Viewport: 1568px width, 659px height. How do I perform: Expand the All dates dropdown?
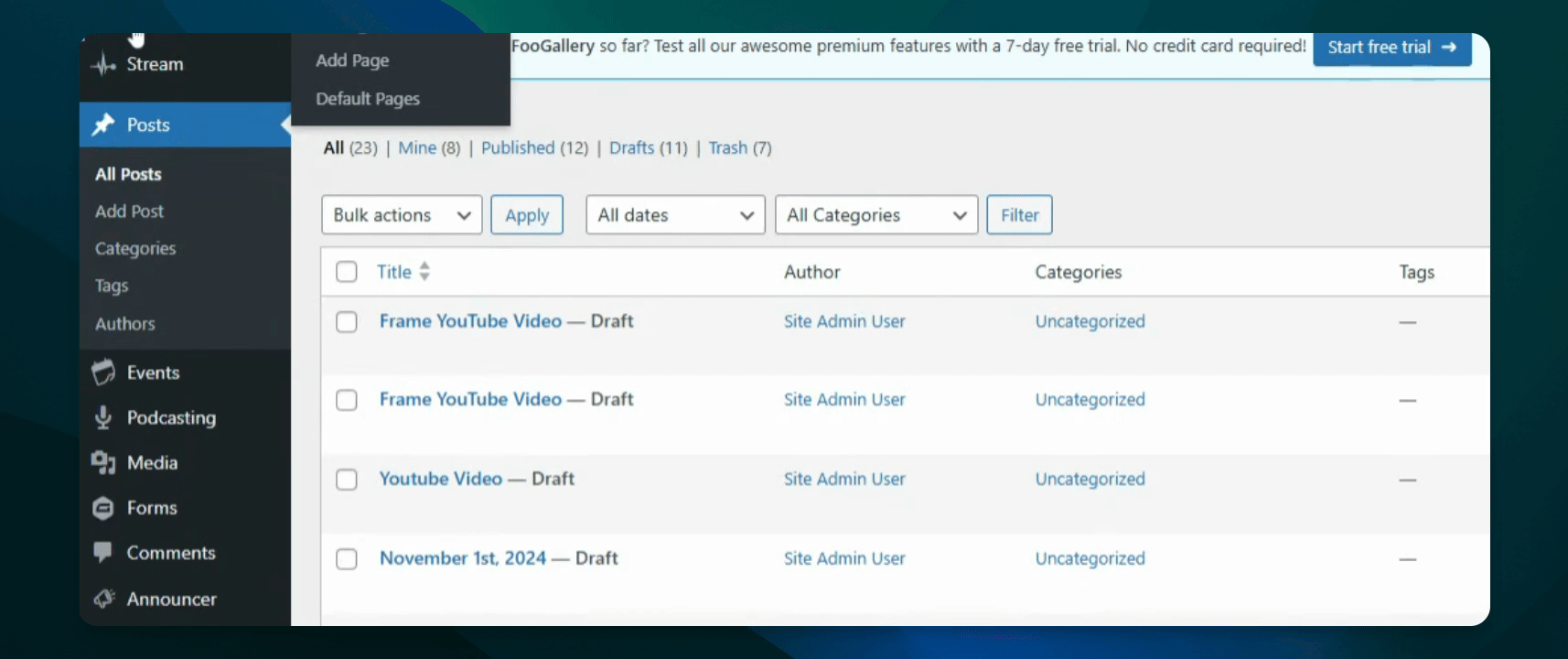675,215
